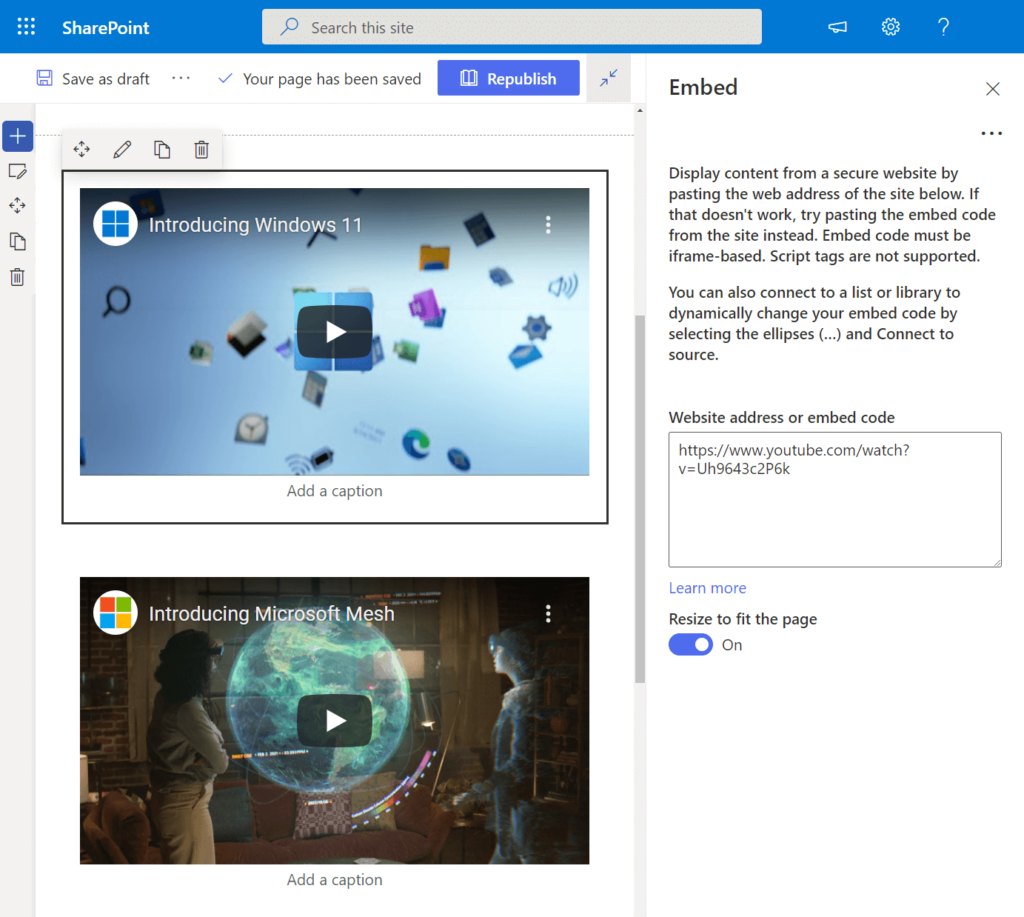The image size is (1024, 917).
Task: Open the megaphone feedback icon
Action: [x=837, y=27]
